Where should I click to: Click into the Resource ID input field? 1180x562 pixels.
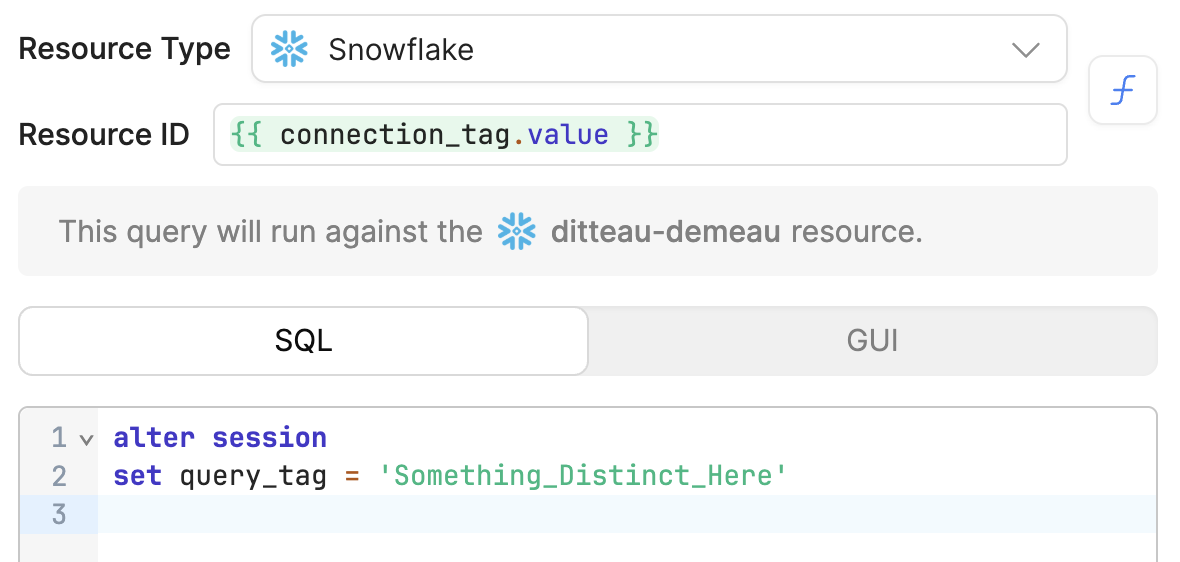[x=640, y=135]
